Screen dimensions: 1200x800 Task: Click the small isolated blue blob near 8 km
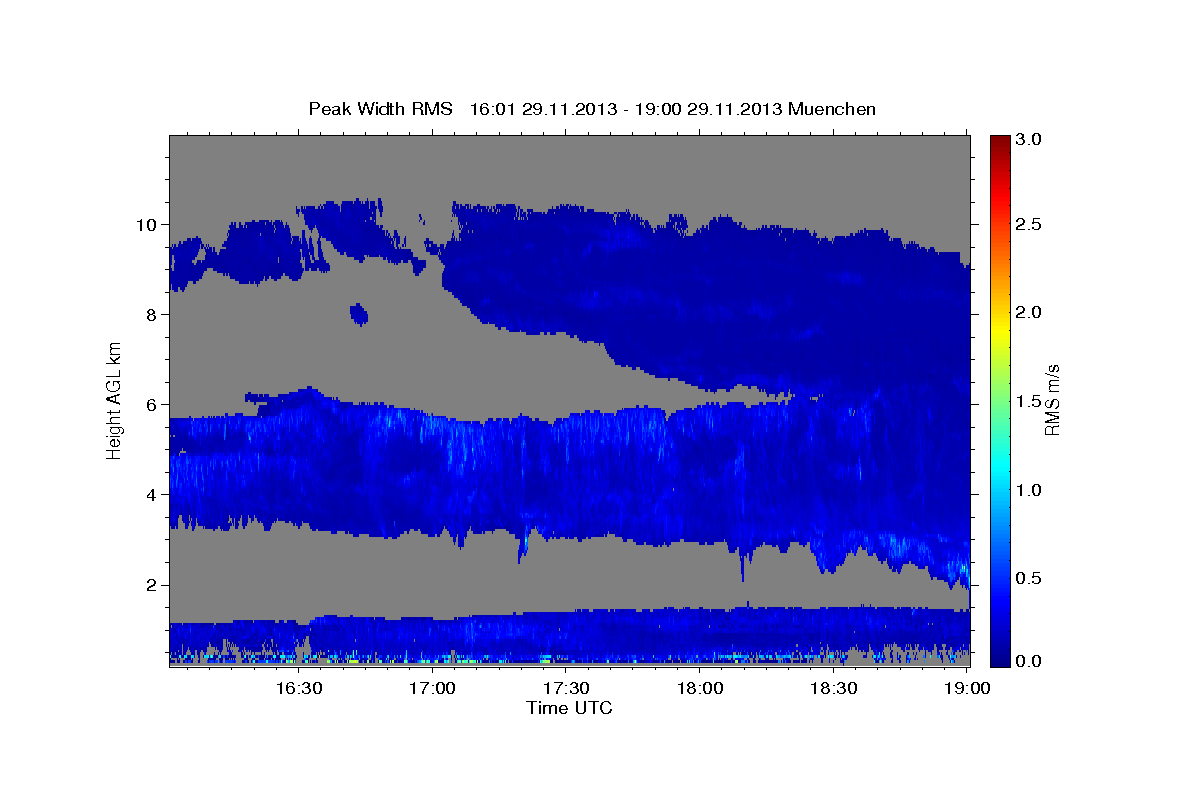coord(358,315)
